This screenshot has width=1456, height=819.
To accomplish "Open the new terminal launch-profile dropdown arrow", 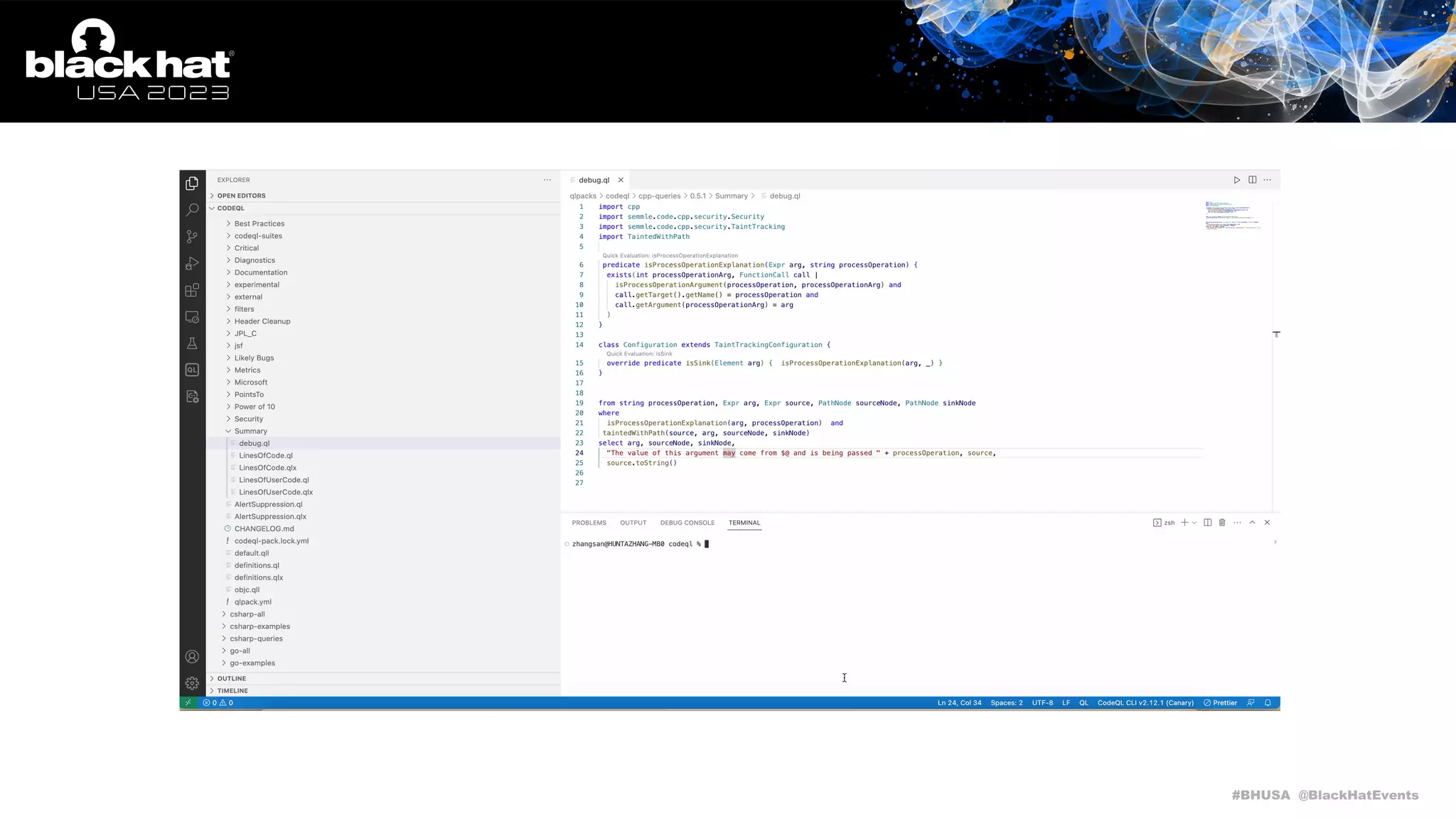I will [1194, 523].
